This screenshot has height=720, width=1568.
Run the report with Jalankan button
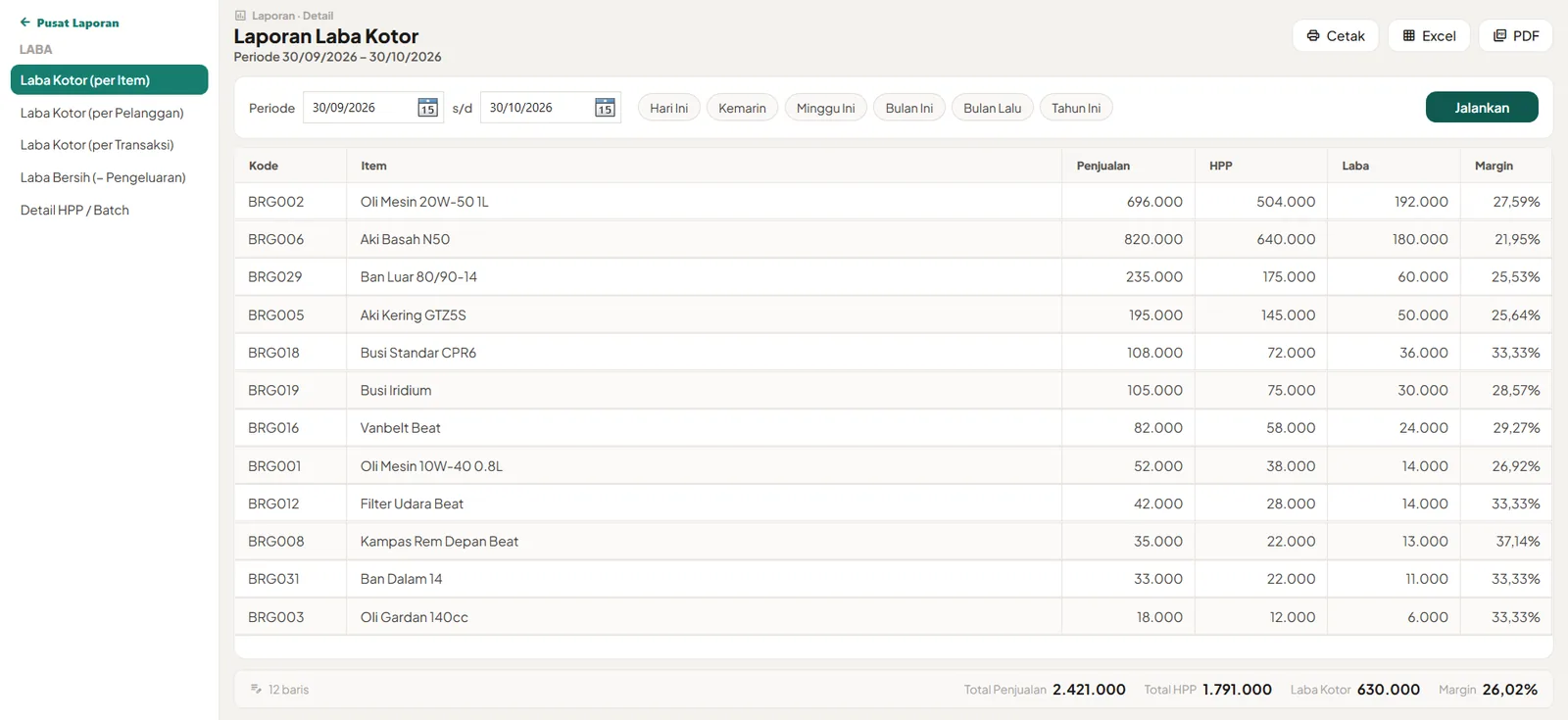pos(1482,108)
